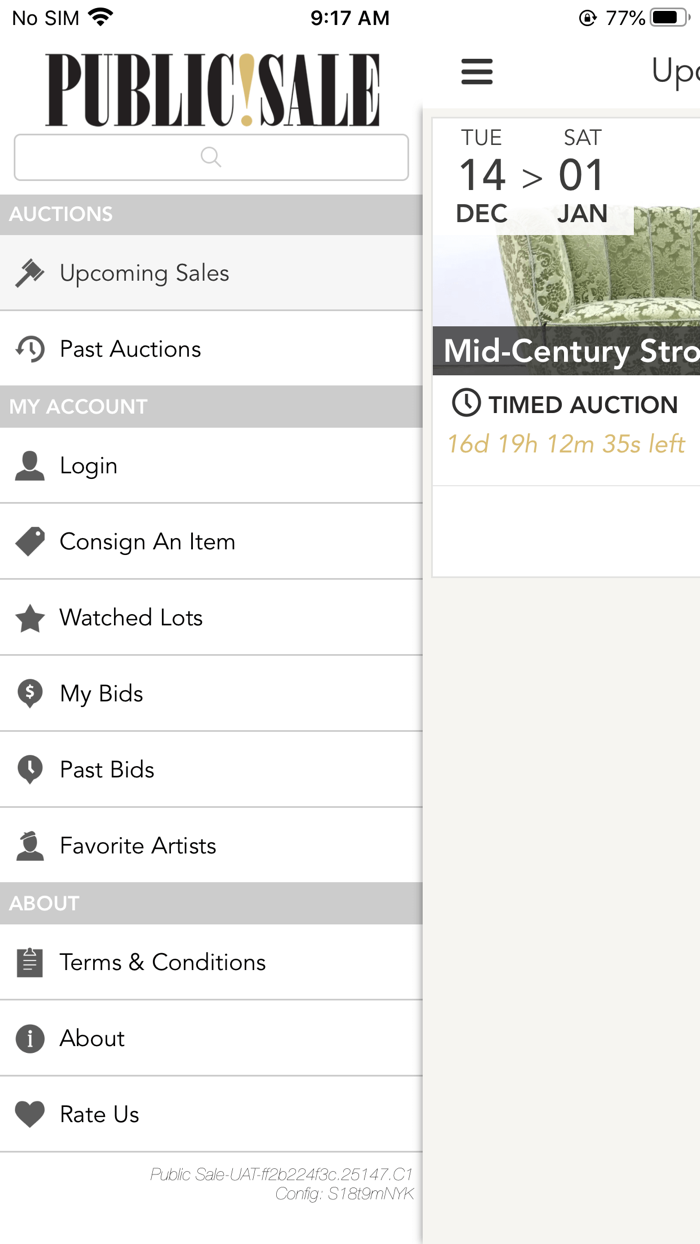Open the Terms & Conditions menu item
This screenshot has height=1244, width=700.
click(163, 962)
